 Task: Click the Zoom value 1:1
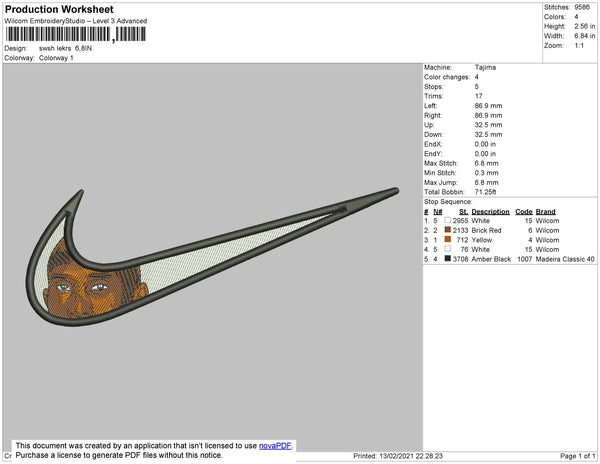tap(579, 46)
